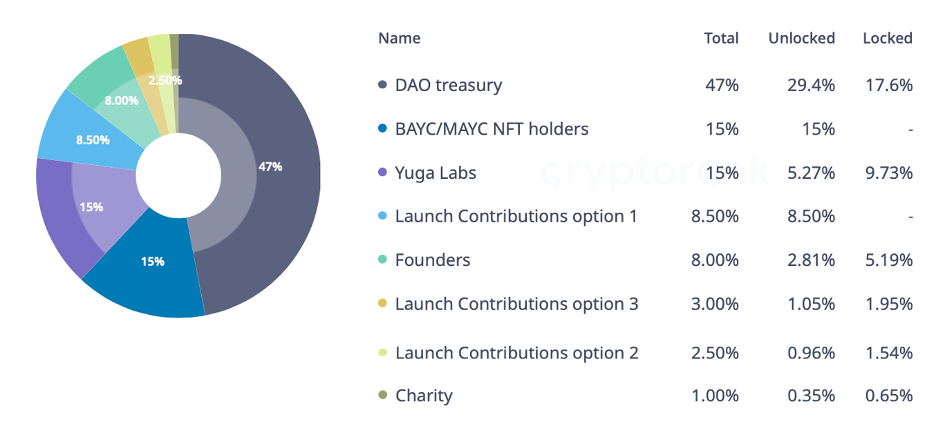
Task: Click the Founders green legend dot
Action: [x=382, y=260]
